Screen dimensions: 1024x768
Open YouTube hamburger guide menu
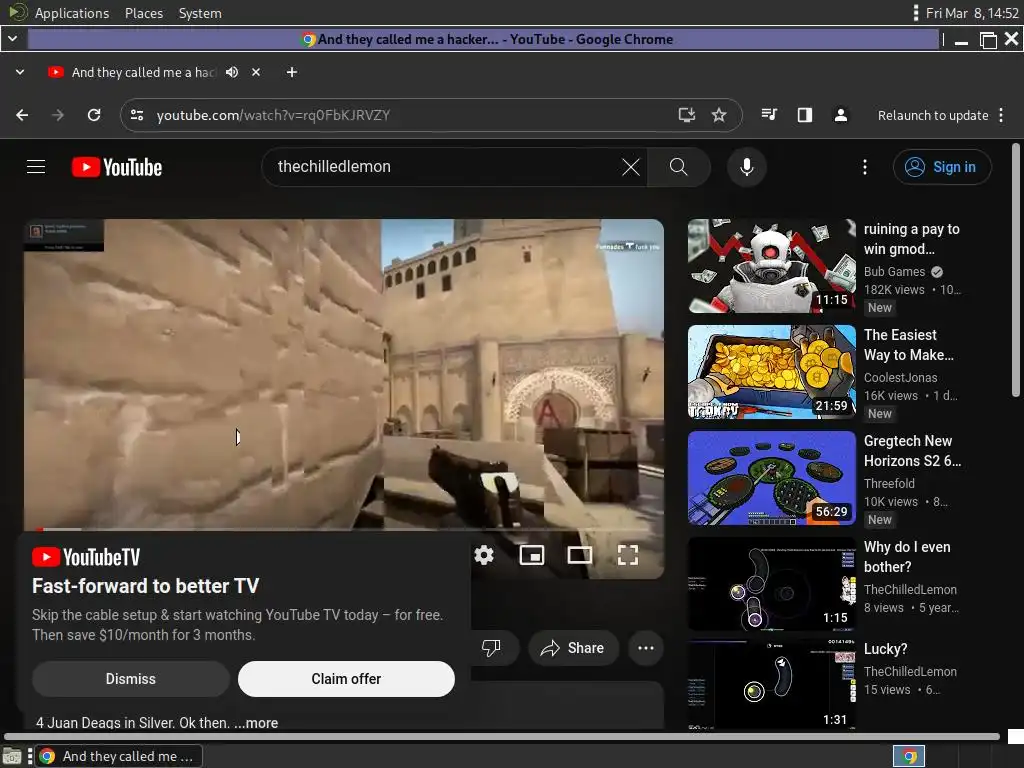coord(36,167)
